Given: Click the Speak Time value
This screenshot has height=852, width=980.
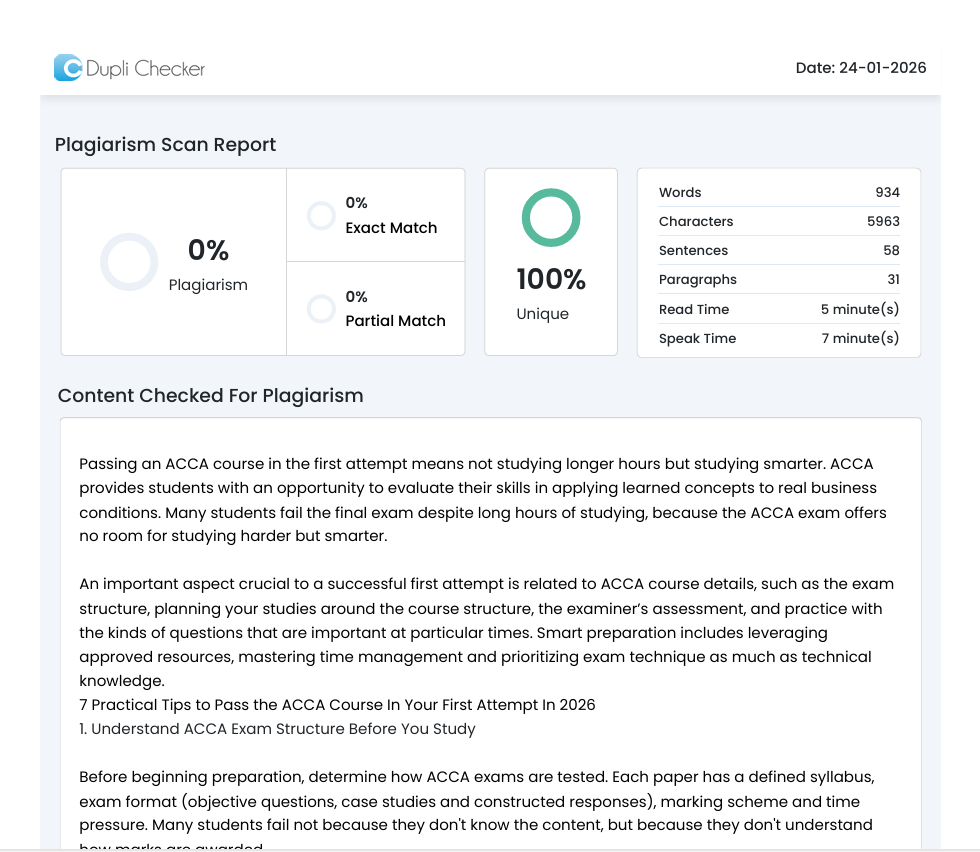Looking at the screenshot, I should [860, 339].
